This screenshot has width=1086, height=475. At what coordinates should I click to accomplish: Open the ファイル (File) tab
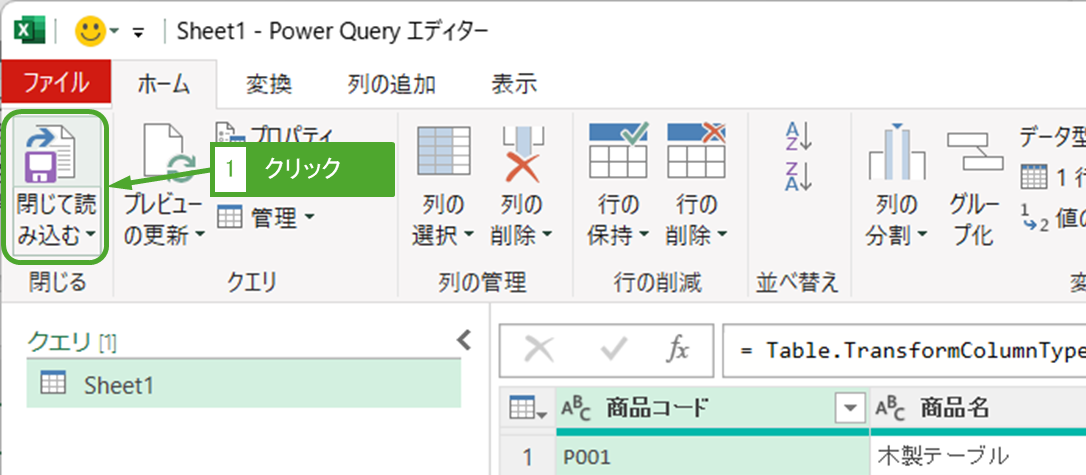click(x=56, y=83)
